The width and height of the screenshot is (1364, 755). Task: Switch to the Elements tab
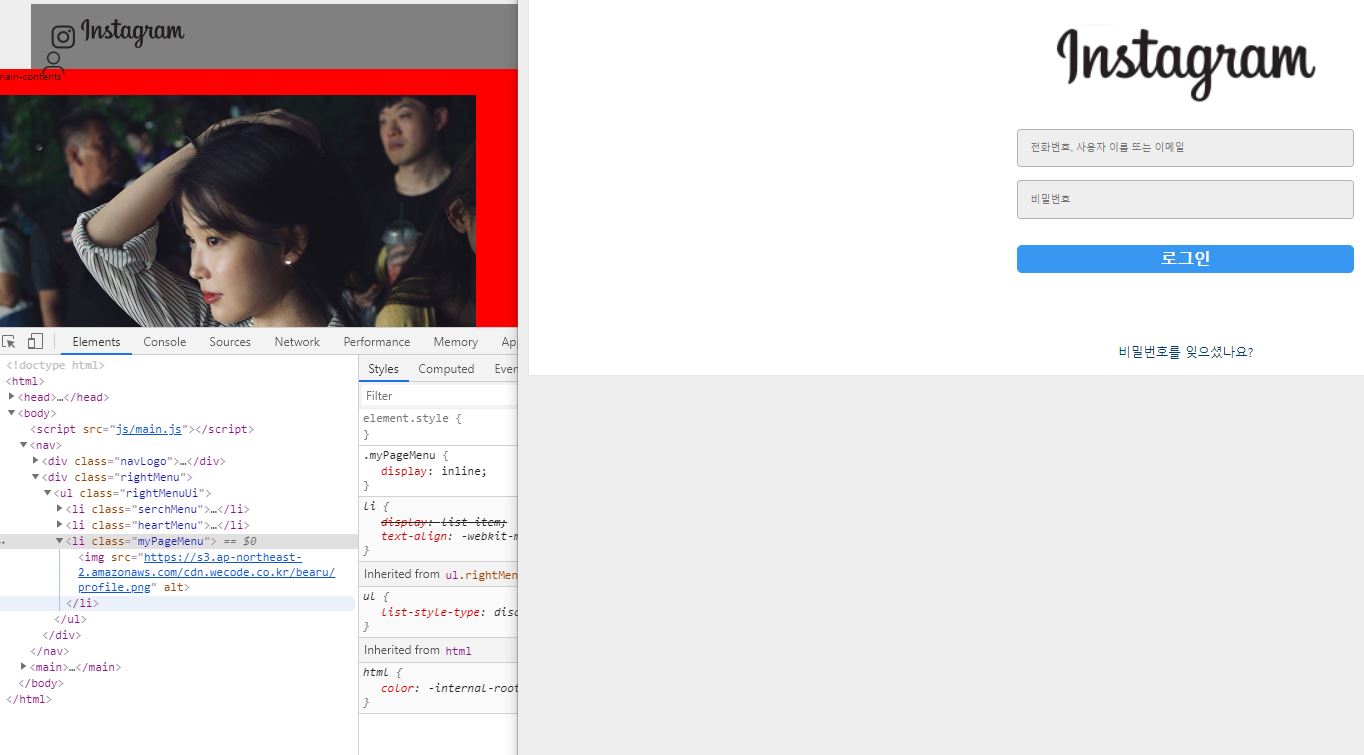tap(96, 341)
